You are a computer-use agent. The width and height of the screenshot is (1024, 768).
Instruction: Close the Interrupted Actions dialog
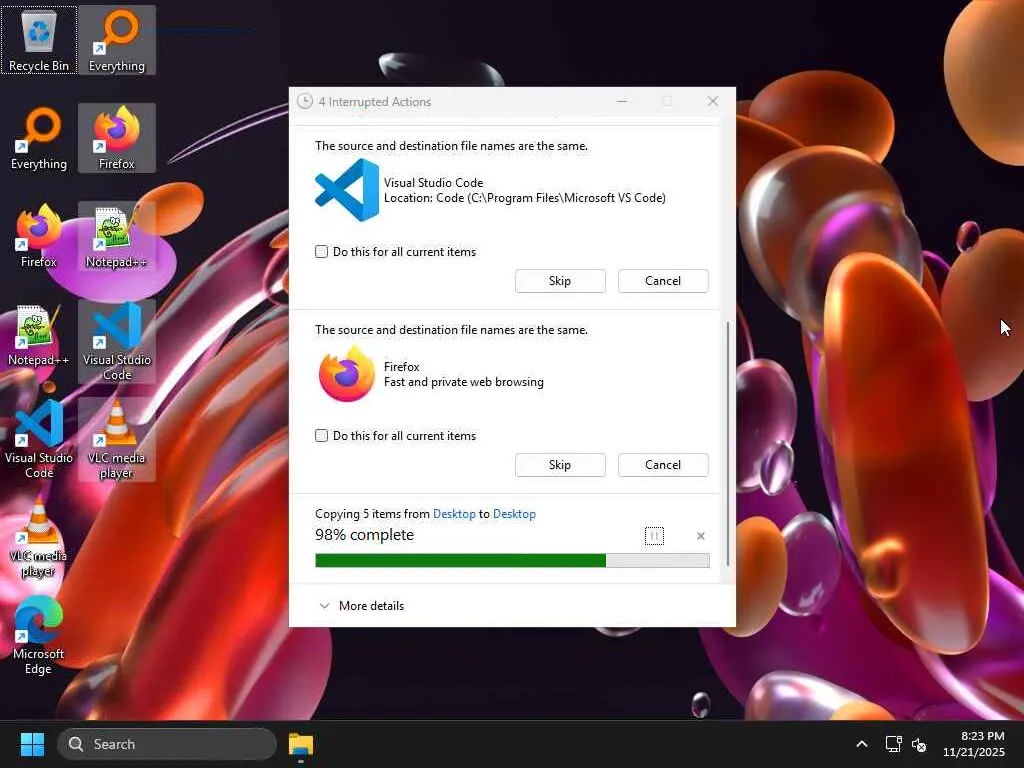[712, 101]
